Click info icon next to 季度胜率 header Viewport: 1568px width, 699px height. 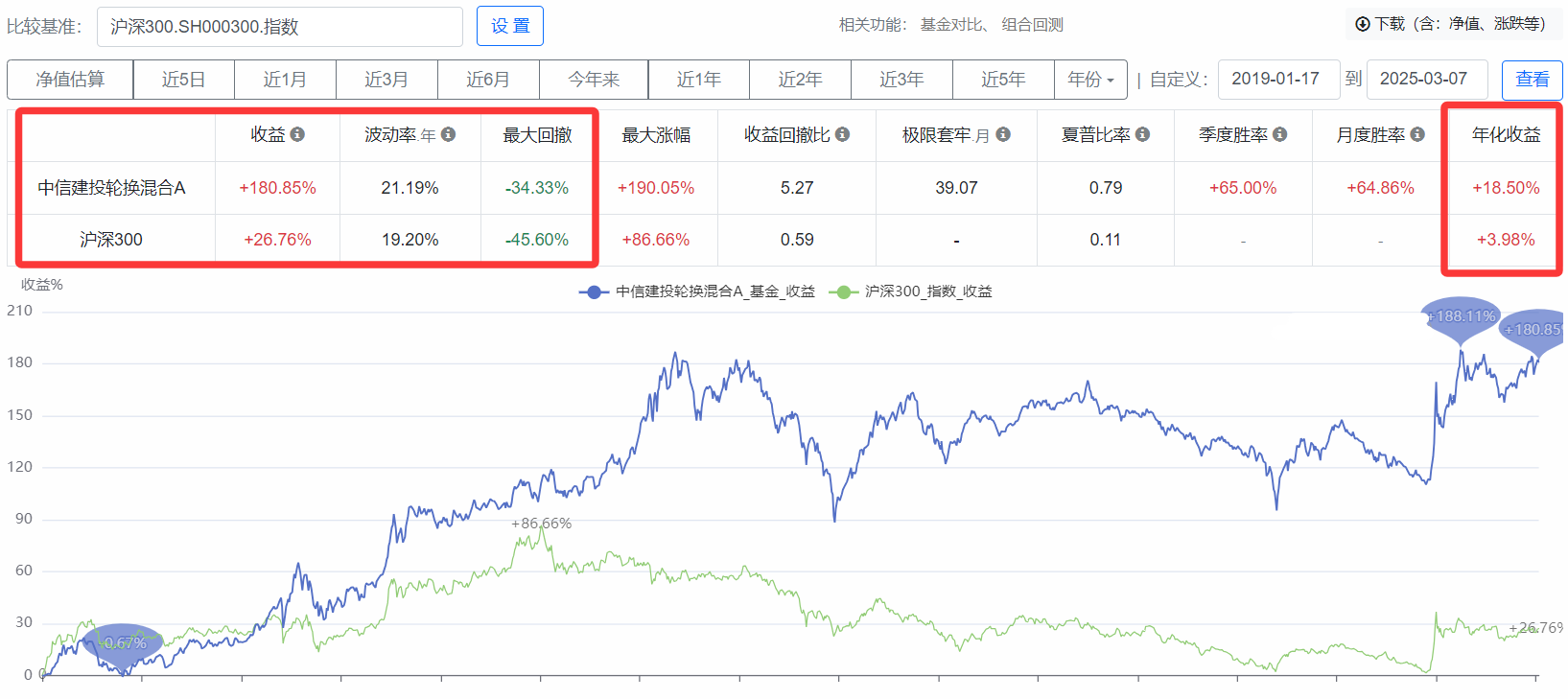(x=1279, y=134)
